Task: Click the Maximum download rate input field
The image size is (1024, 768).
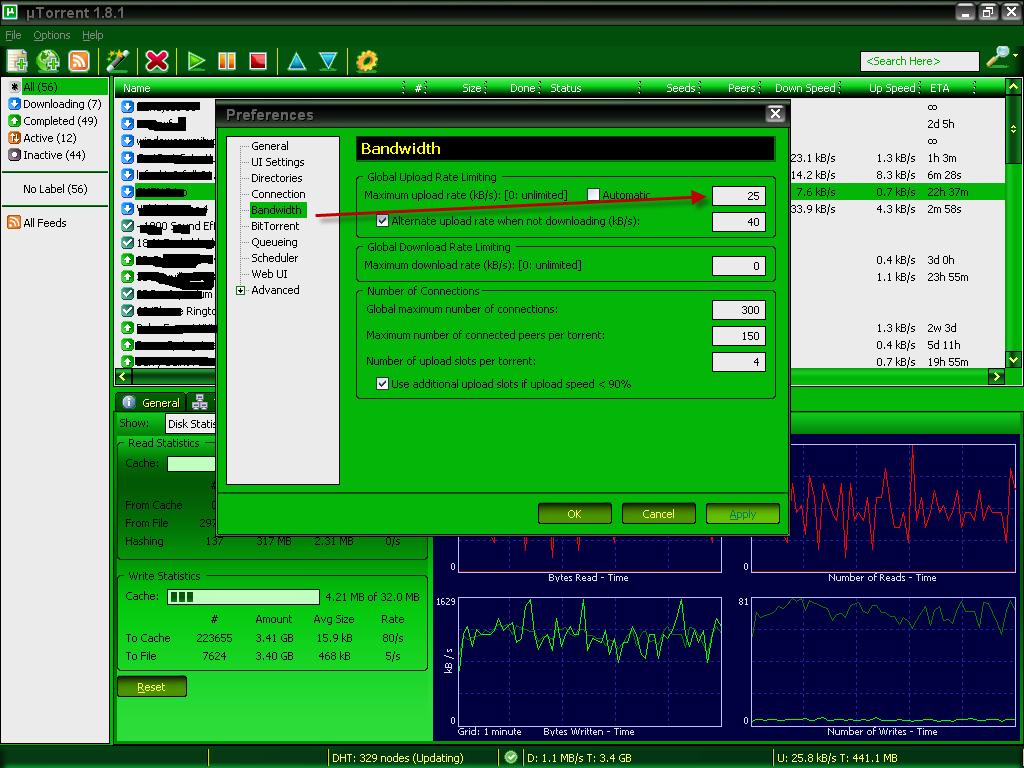Action: point(739,266)
